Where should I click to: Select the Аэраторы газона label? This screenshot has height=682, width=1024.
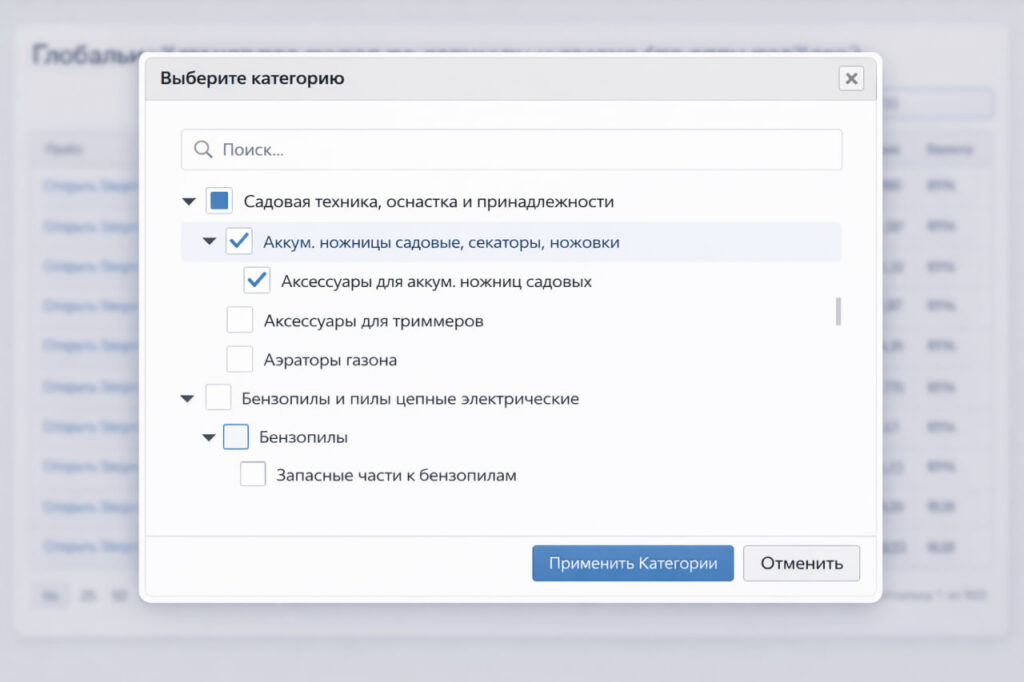click(330, 360)
